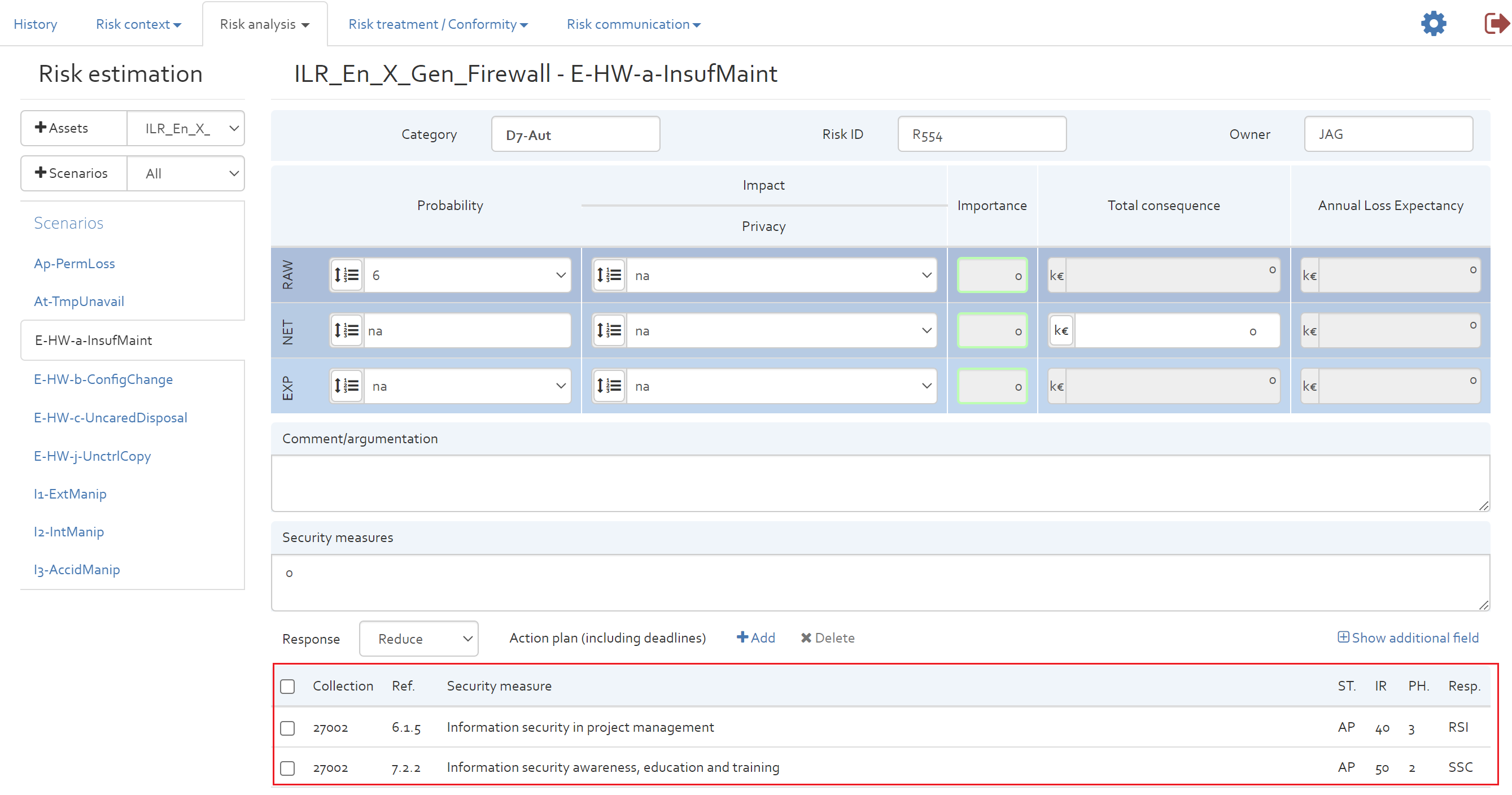Click the Add action plan link
The height and width of the screenshot is (795, 1512).
[756, 637]
